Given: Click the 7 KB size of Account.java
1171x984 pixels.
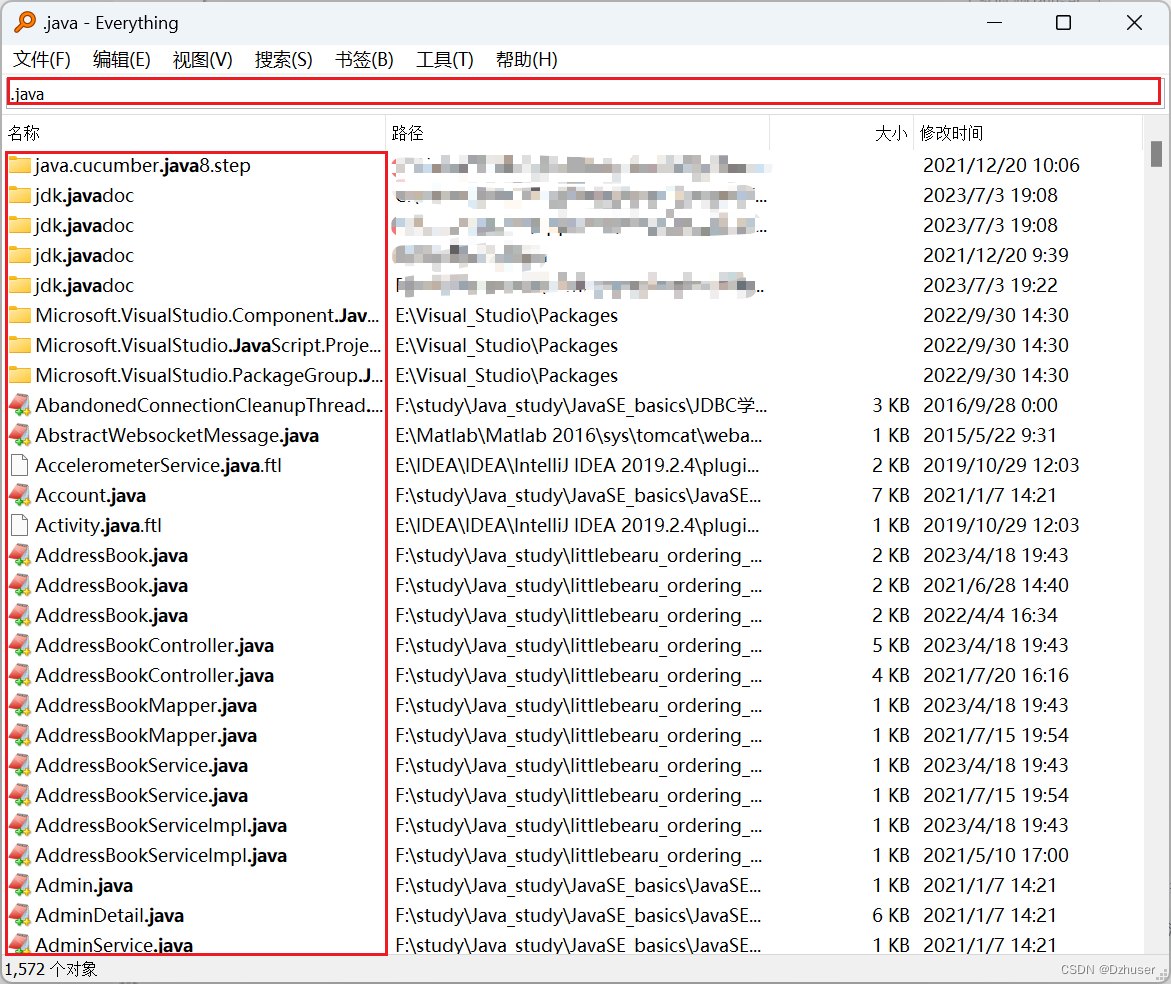Looking at the screenshot, I should [890, 495].
